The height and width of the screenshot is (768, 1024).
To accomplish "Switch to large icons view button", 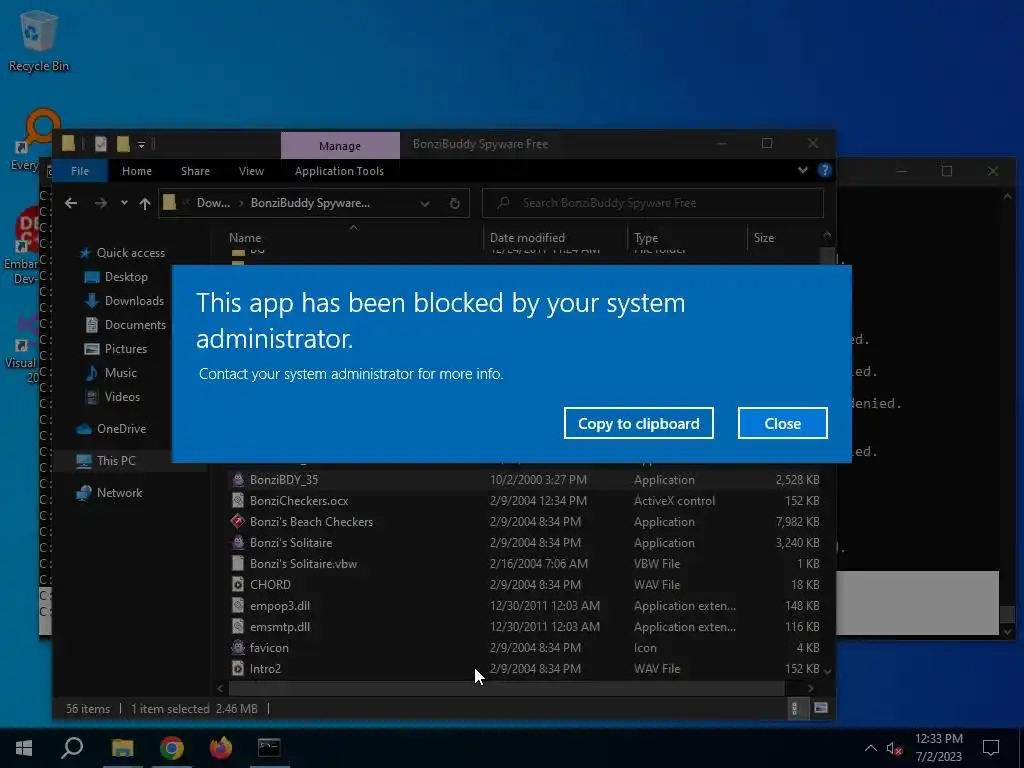I will [x=820, y=708].
